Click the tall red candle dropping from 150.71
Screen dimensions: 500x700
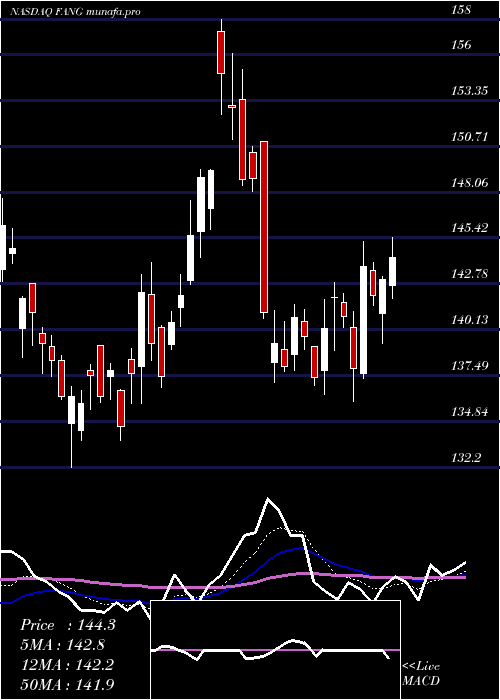(264, 227)
